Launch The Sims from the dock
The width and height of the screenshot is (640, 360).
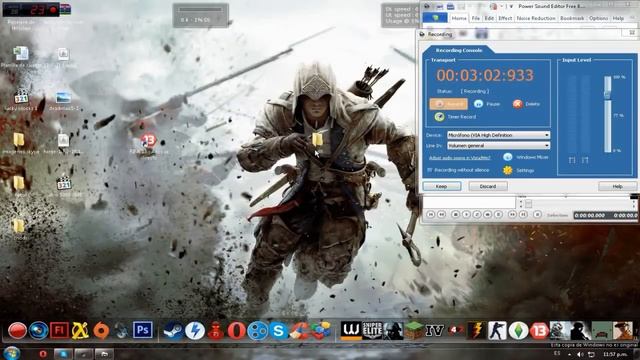pos(518,330)
